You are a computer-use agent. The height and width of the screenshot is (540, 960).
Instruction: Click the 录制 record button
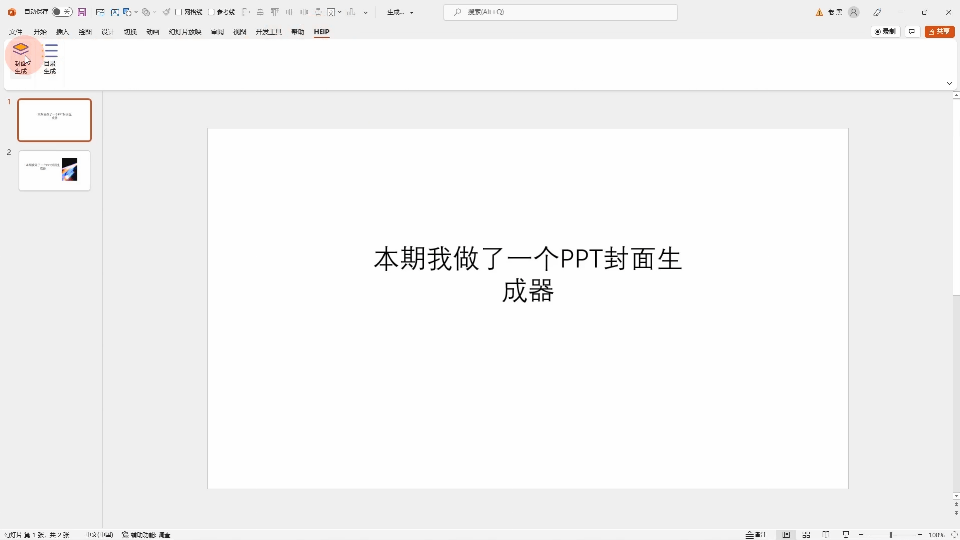(x=885, y=31)
